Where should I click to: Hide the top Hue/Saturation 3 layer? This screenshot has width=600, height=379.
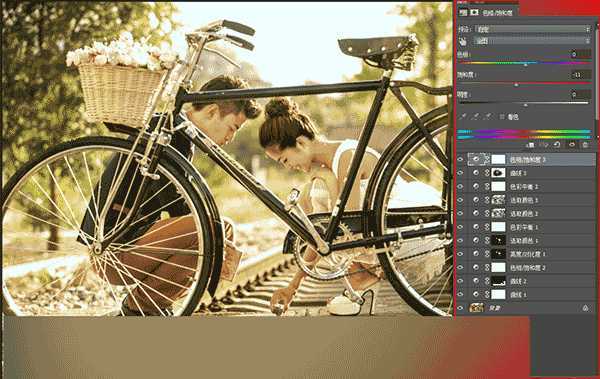pyautogui.click(x=460, y=159)
